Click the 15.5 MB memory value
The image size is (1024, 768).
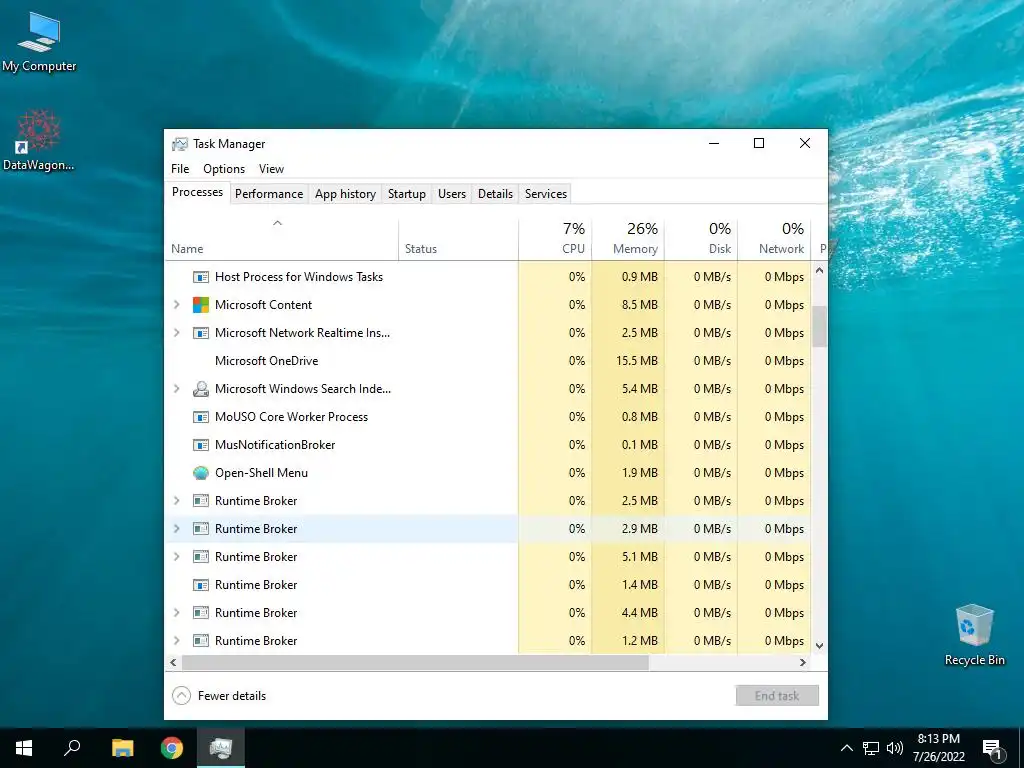click(637, 361)
